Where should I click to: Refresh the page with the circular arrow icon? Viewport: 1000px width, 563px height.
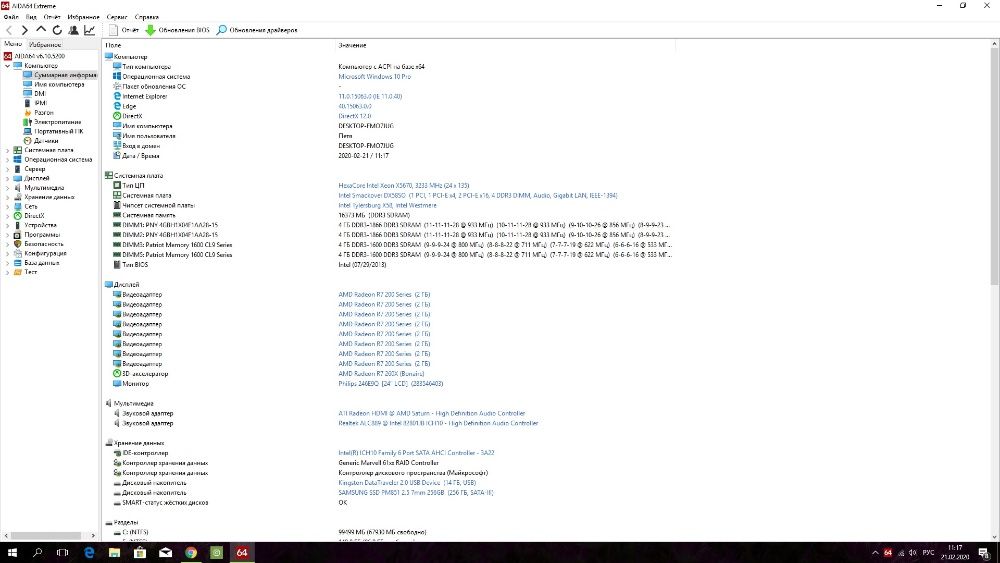tap(57, 30)
